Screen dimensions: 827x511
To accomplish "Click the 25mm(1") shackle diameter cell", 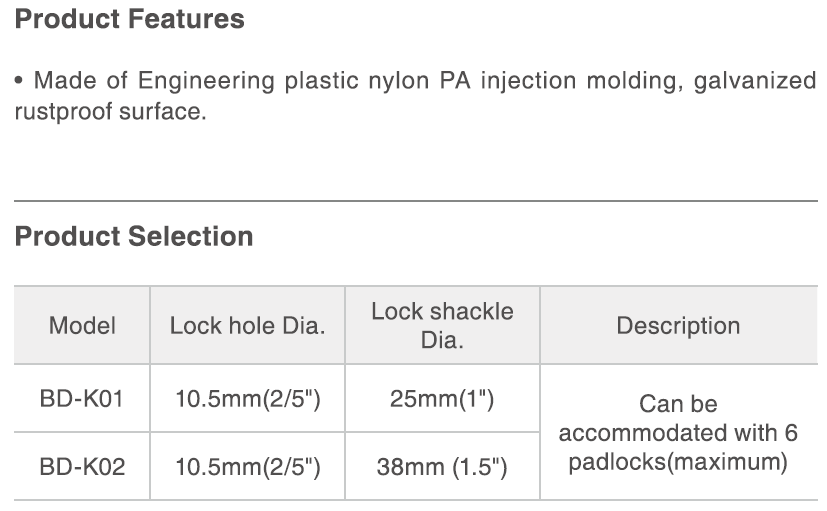I will click(442, 399).
